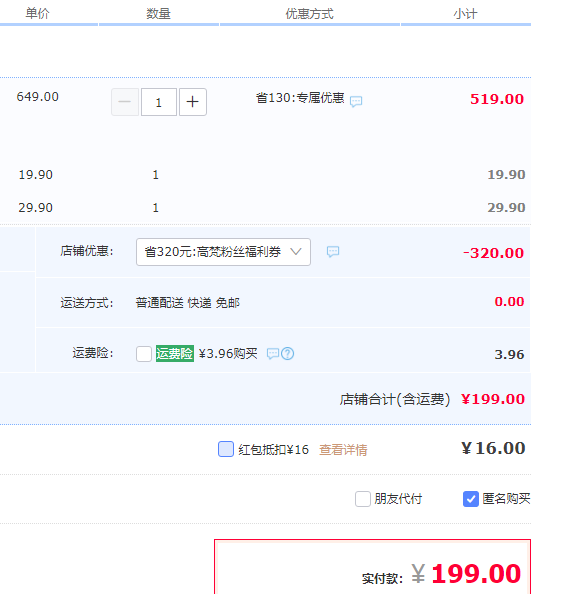Image resolution: width=584 pixels, height=594 pixels.
Task: Click the question mark help icon for 运费险
Action: pyautogui.click(x=288, y=354)
